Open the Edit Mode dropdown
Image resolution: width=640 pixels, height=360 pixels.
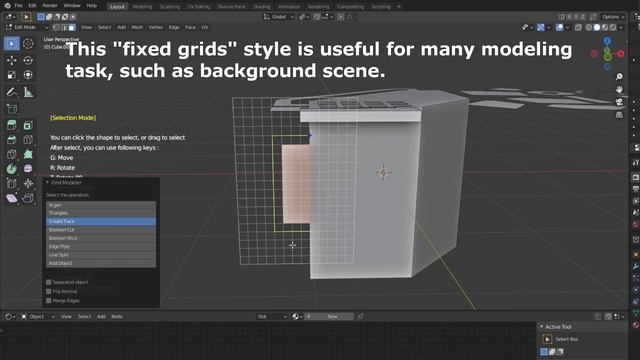tap(27, 27)
